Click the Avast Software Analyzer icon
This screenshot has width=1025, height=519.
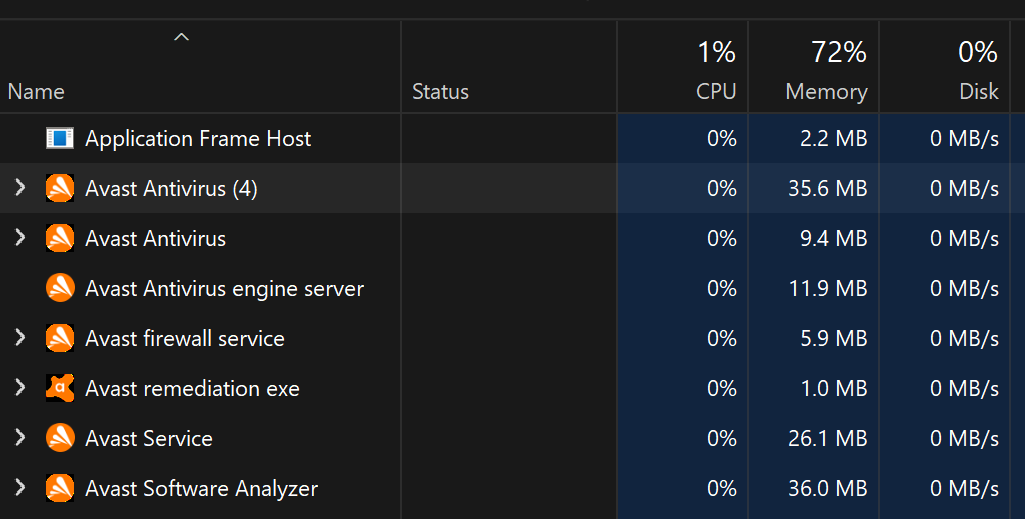click(x=59, y=488)
